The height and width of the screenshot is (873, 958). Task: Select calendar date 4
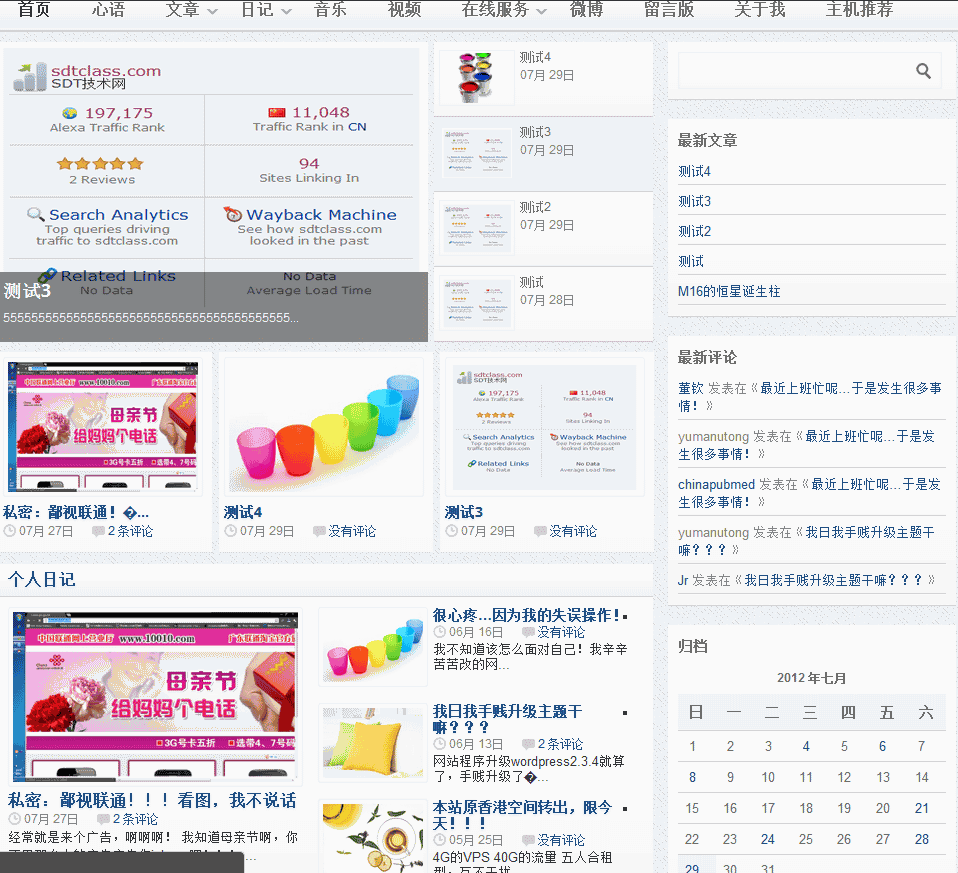click(x=806, y=747)
